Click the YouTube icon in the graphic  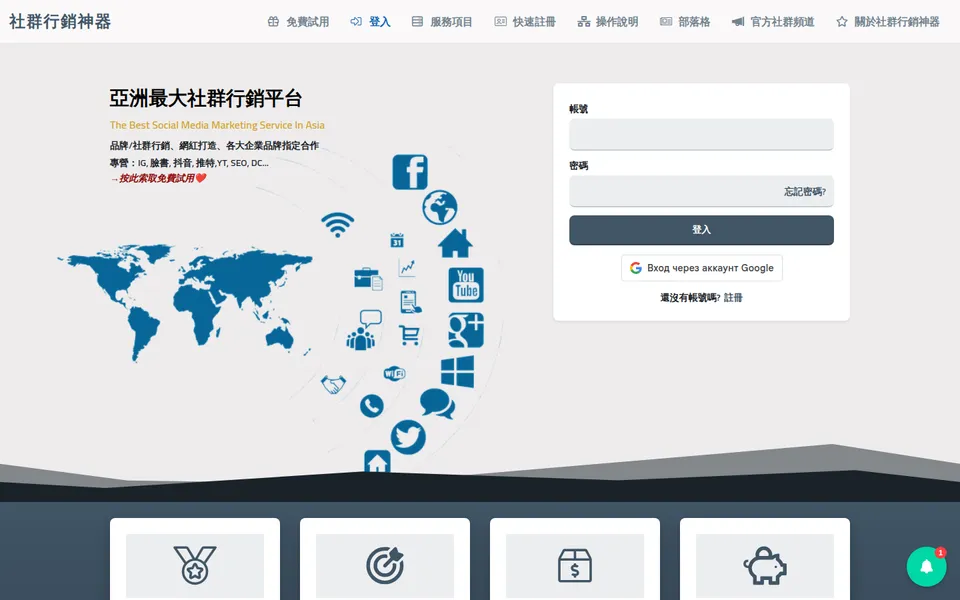pos(466,285)
